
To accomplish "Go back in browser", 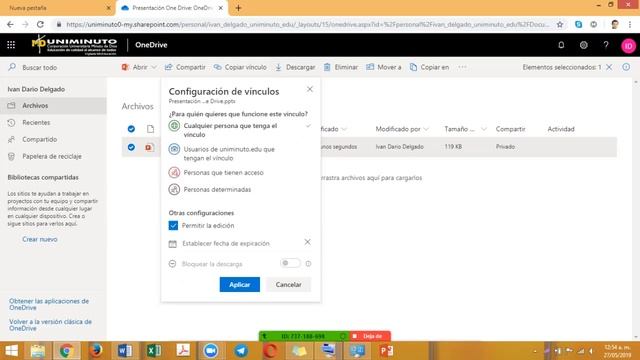I will [x=10, y=24].
